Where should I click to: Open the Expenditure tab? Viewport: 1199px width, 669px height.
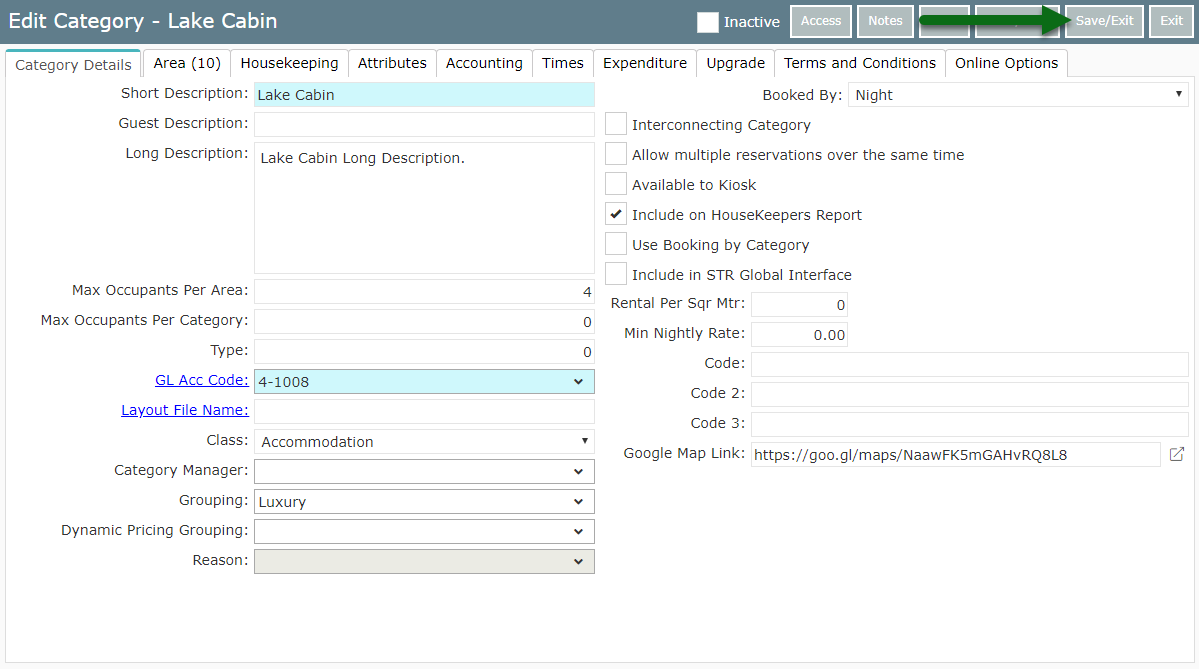645,63
